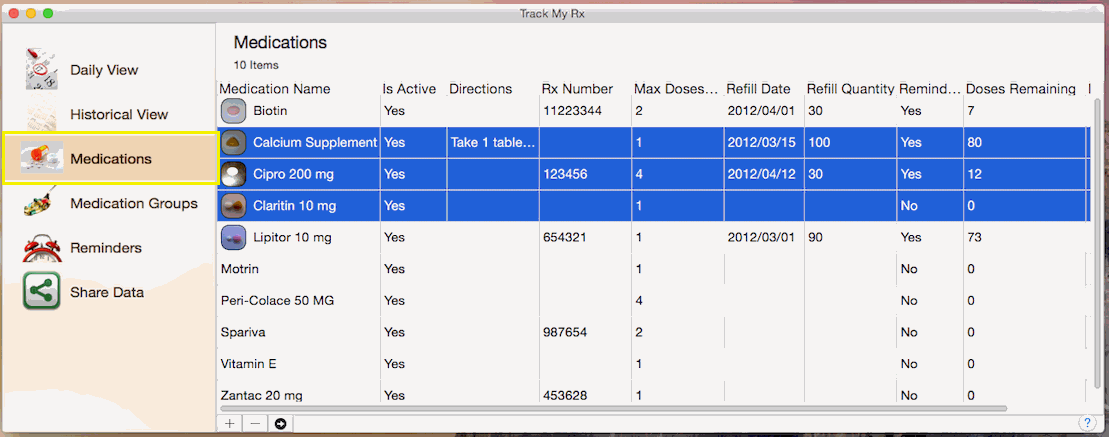Switch to Historical View
1109x437 pixels.
coord(118,115)
